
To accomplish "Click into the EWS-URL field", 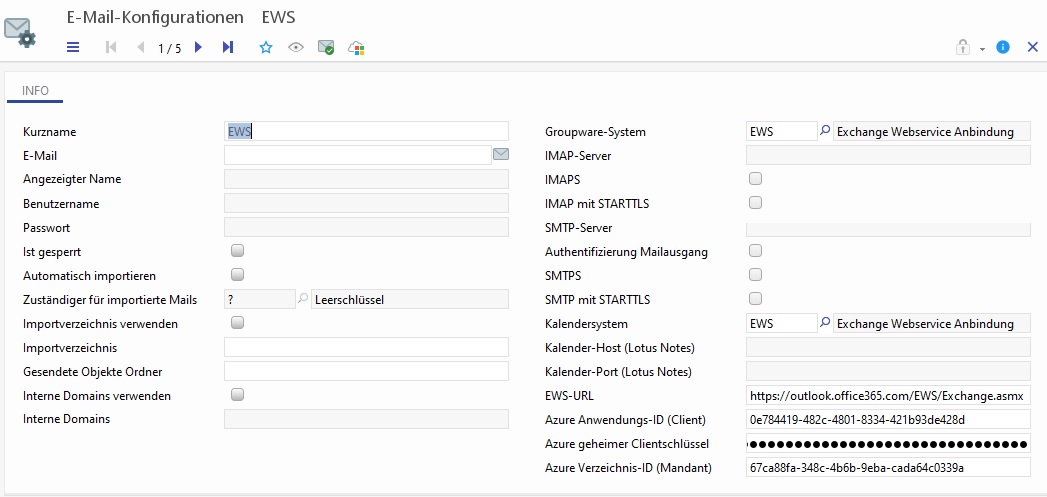I will pyautogui.click(x=888, y=395).
